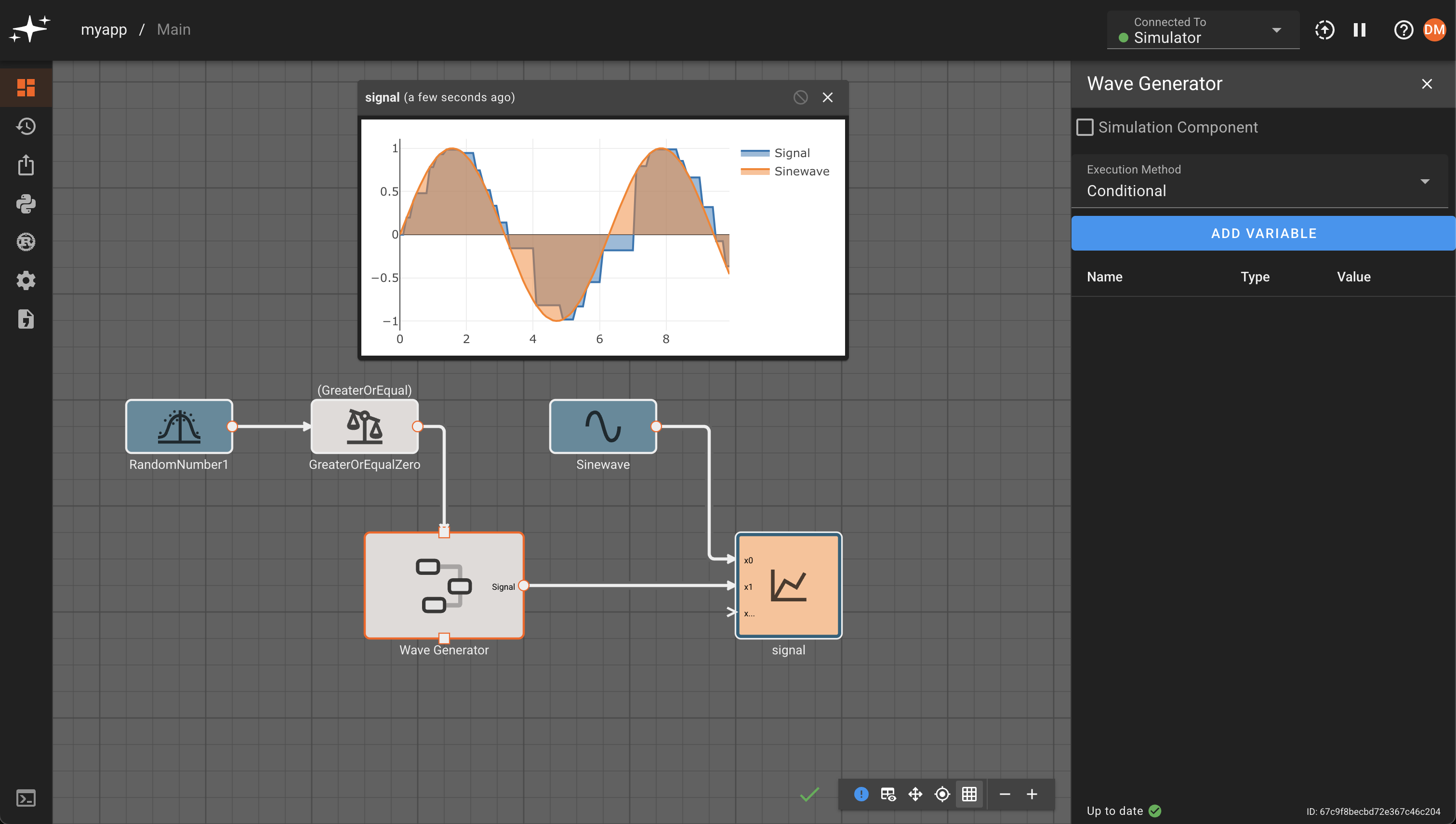Open the Connected To Simulator dropdown

[1203, 30]
